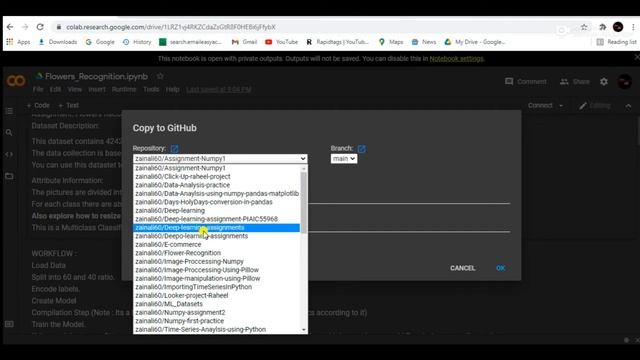This screenshot has height=360, width=640.
Task: Click the Repository combo box
Action: pyautogui.click(x=220, y=158)
